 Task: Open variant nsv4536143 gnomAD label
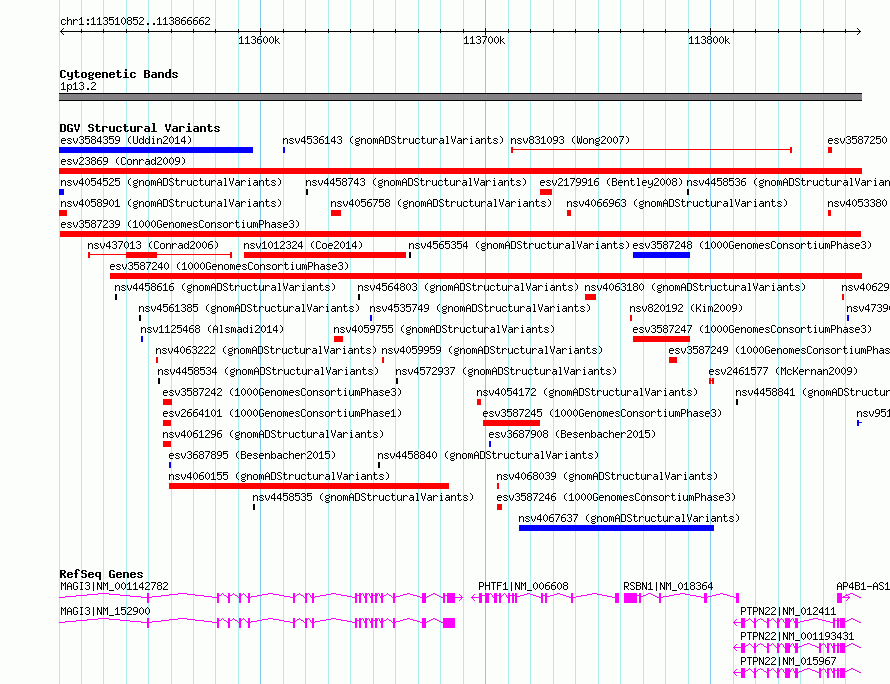point(393,140)
